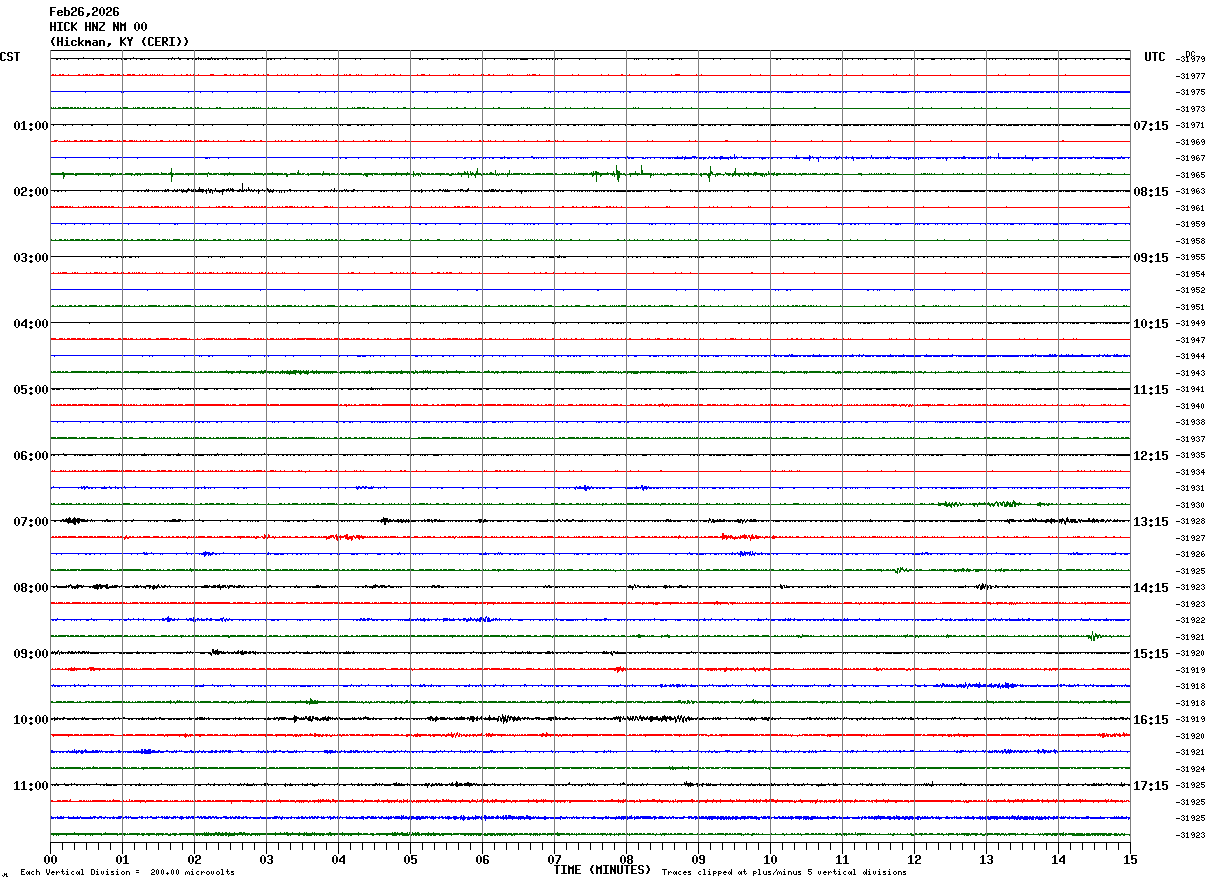Select minute tick label '15' on bottom axis
The height and width of the screenshot is (886, 1210).
coord(1130,860)
